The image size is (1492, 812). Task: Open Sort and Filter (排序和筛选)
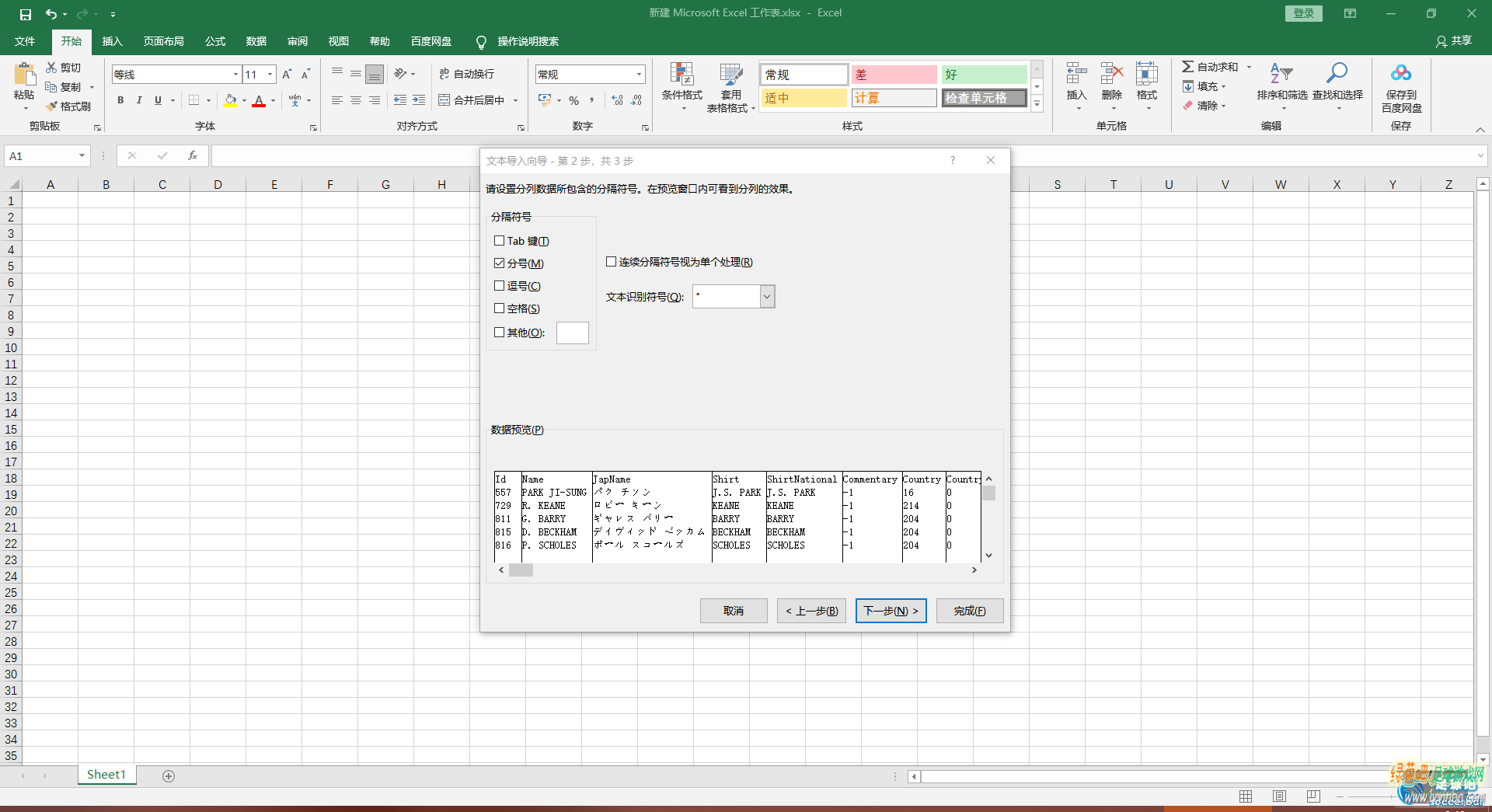[1282, 85]
